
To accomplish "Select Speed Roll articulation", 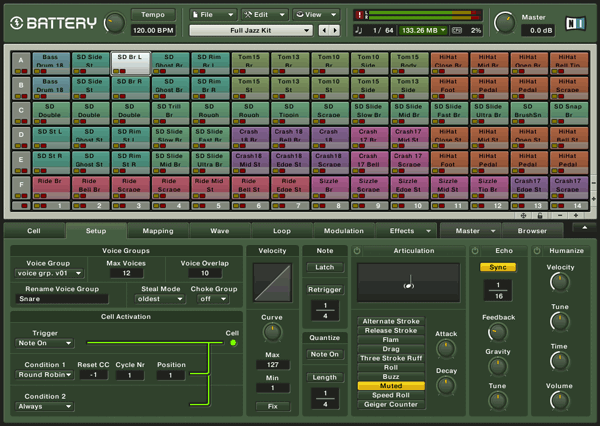I will point(391,395).
